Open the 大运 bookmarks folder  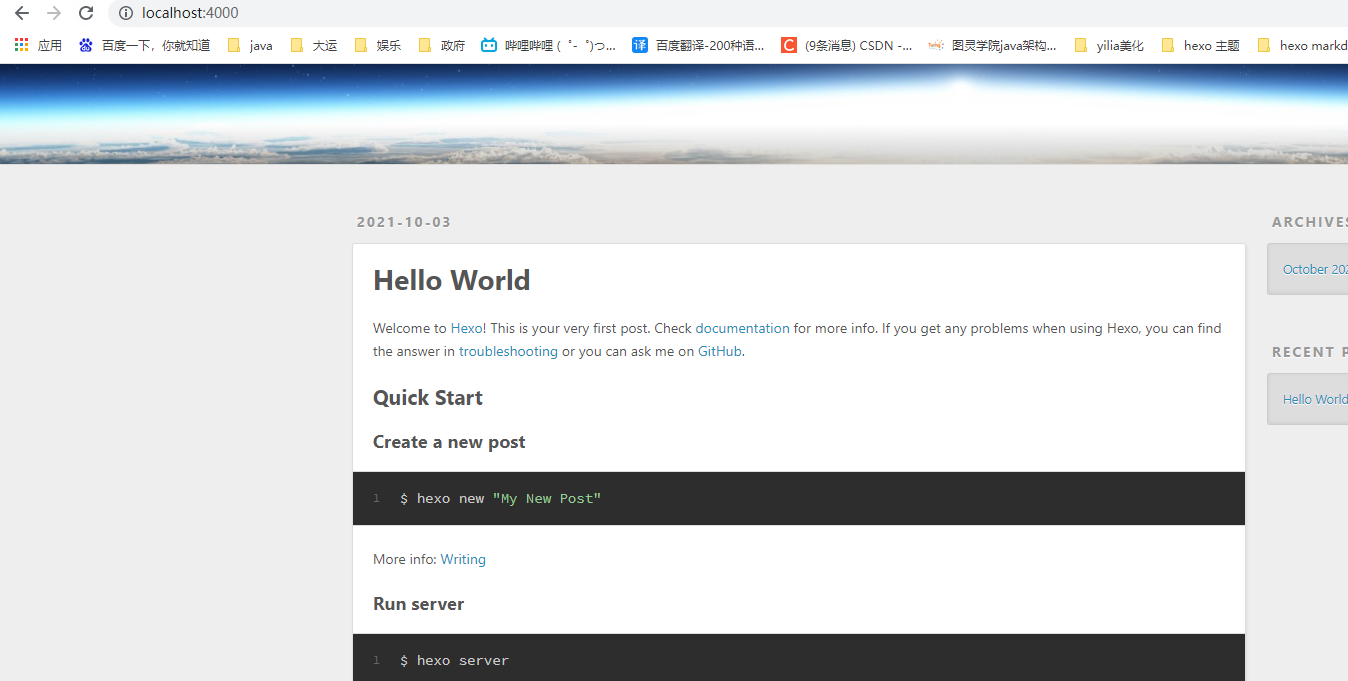point(313,45)
